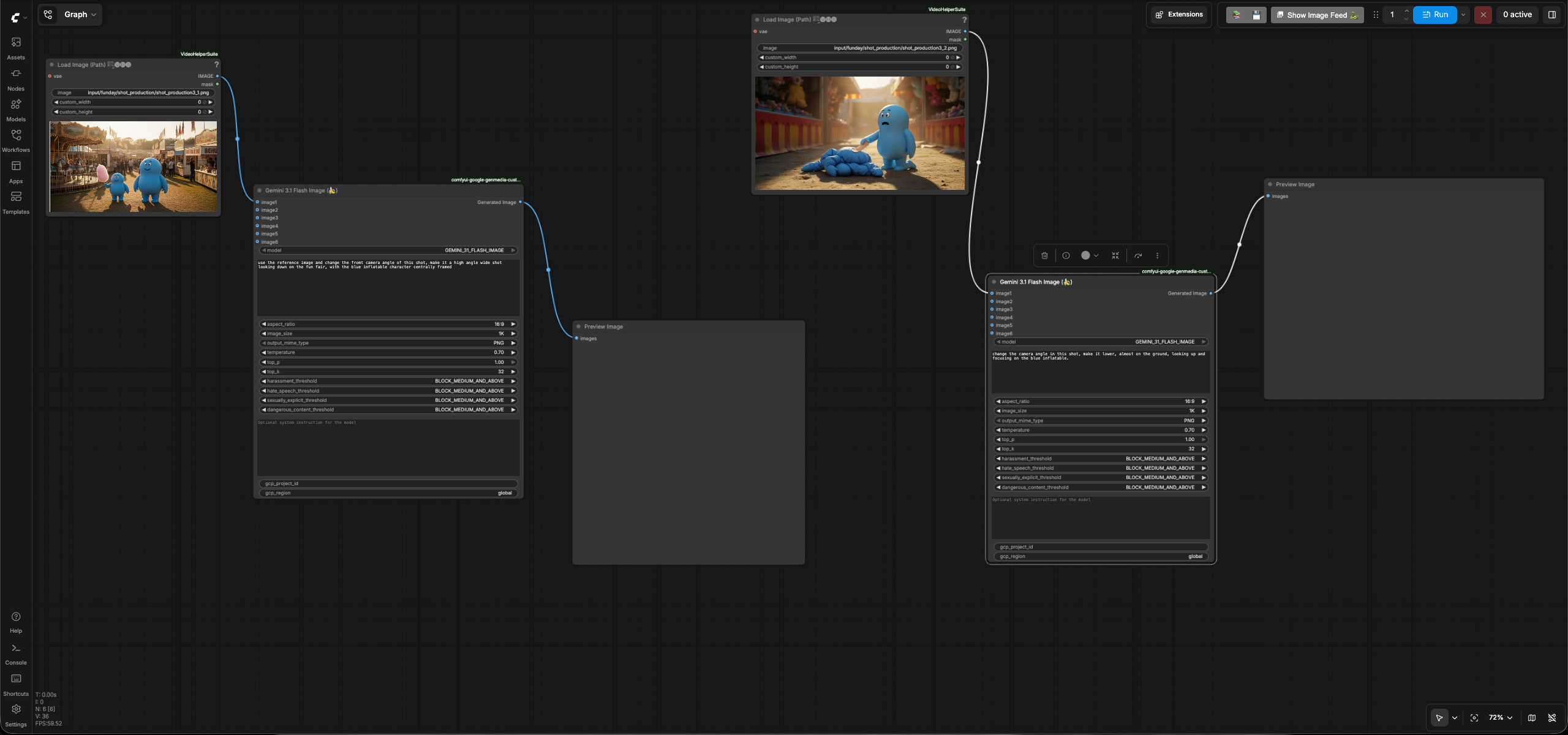Screen dimensions: 1568x735
Task: Toggle the minimap
Action: 1532,717
